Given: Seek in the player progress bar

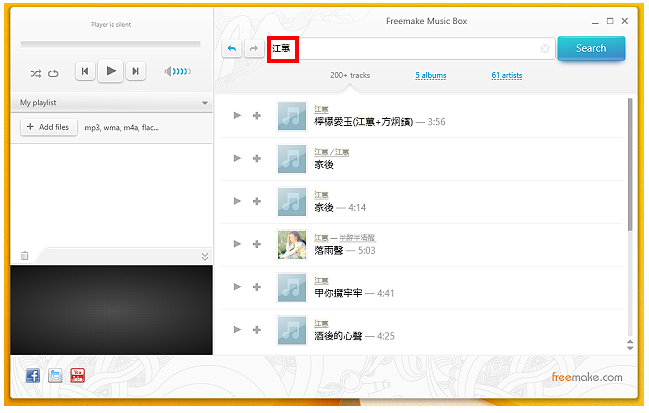Looking at the screenshot, I should pyautogui.click(x=111, y=44).
